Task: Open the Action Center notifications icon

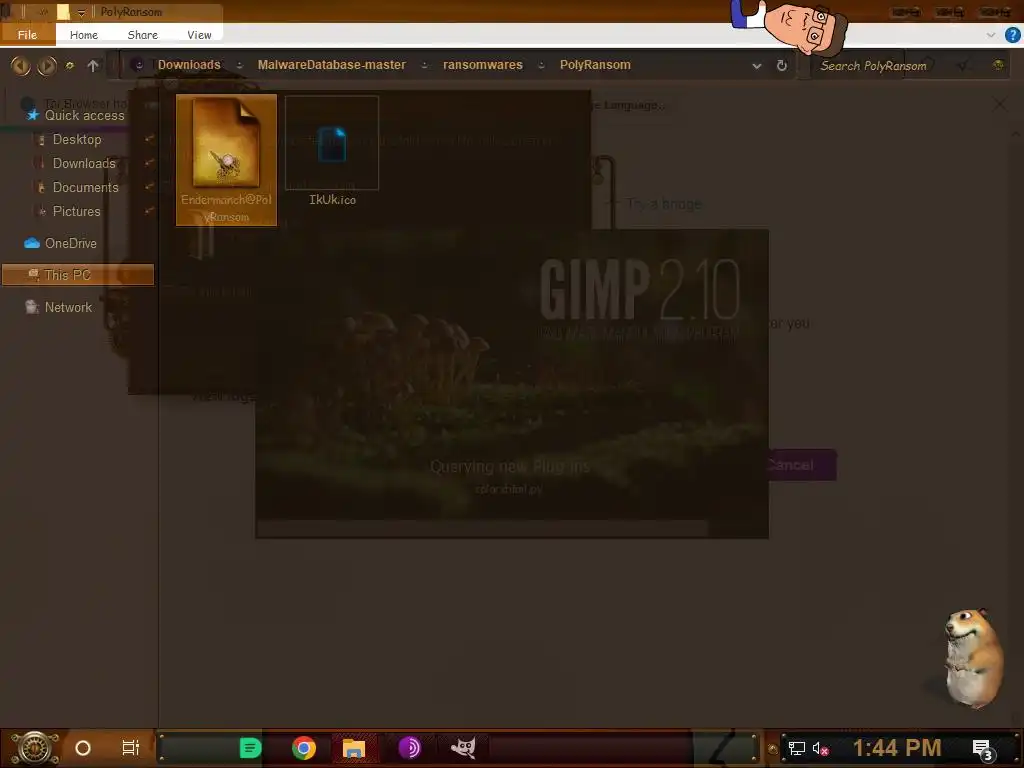Action: pos(983,750)
